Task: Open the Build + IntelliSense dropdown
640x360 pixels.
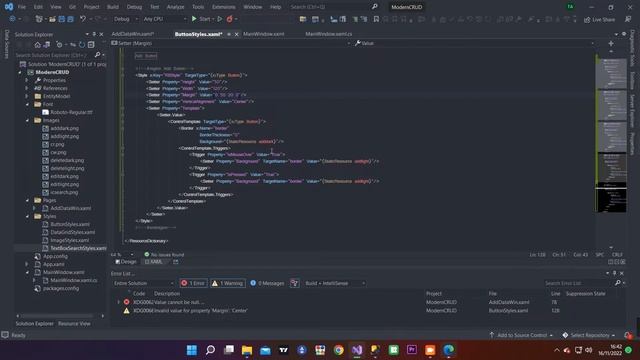Action: coord(335,283)
